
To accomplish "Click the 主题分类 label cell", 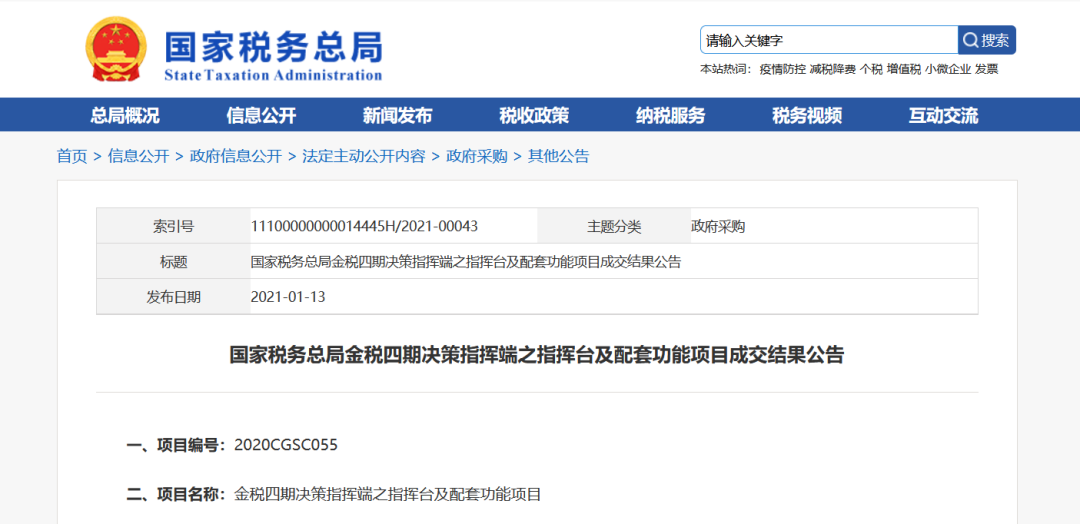I will tap(614, 226).
